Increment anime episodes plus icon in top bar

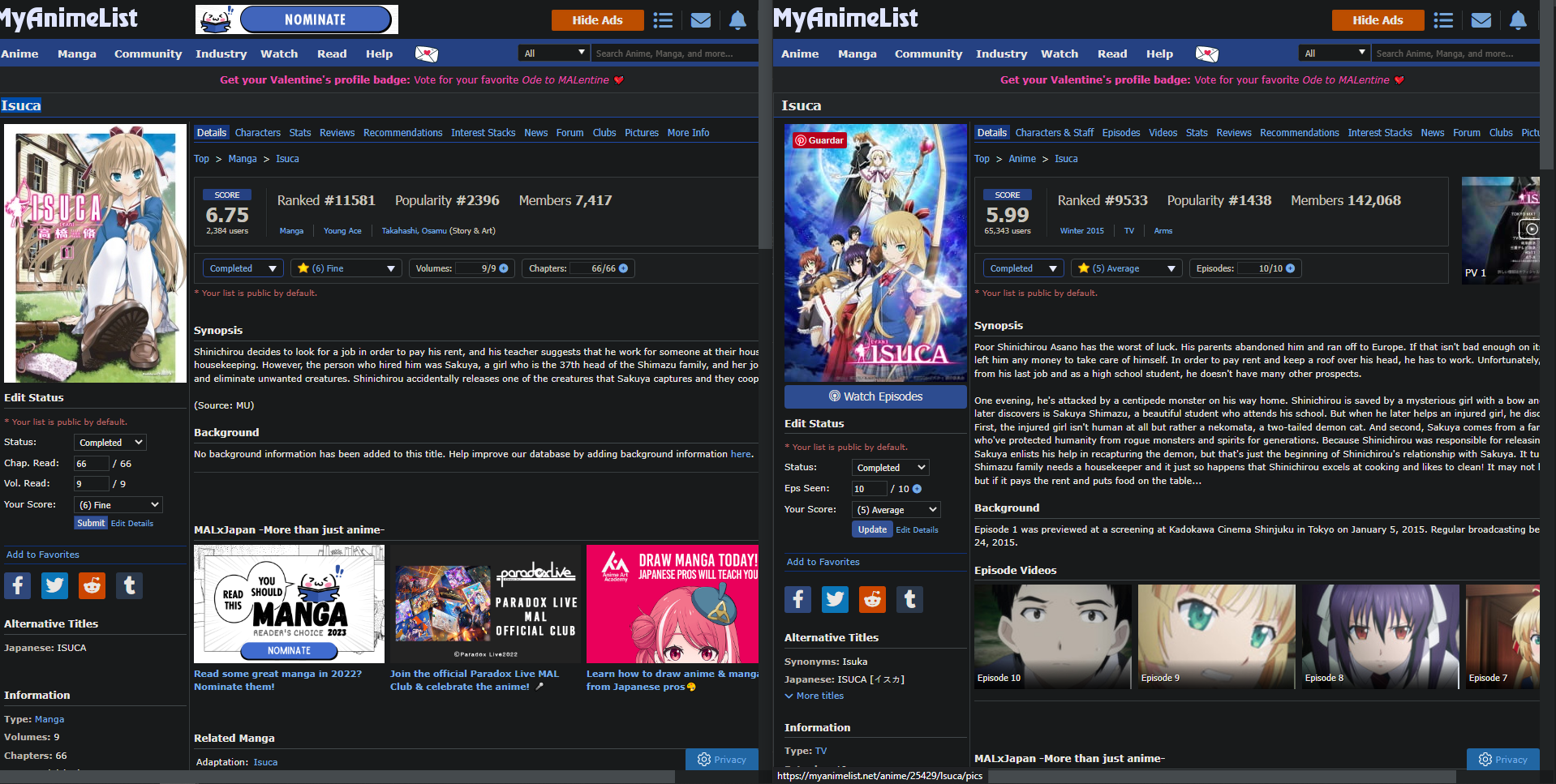[1290, 268]
